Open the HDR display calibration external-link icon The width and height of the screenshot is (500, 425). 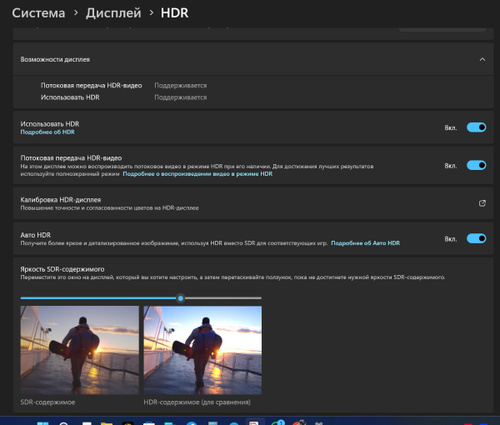pyautogui.click(x=482, y=203)
